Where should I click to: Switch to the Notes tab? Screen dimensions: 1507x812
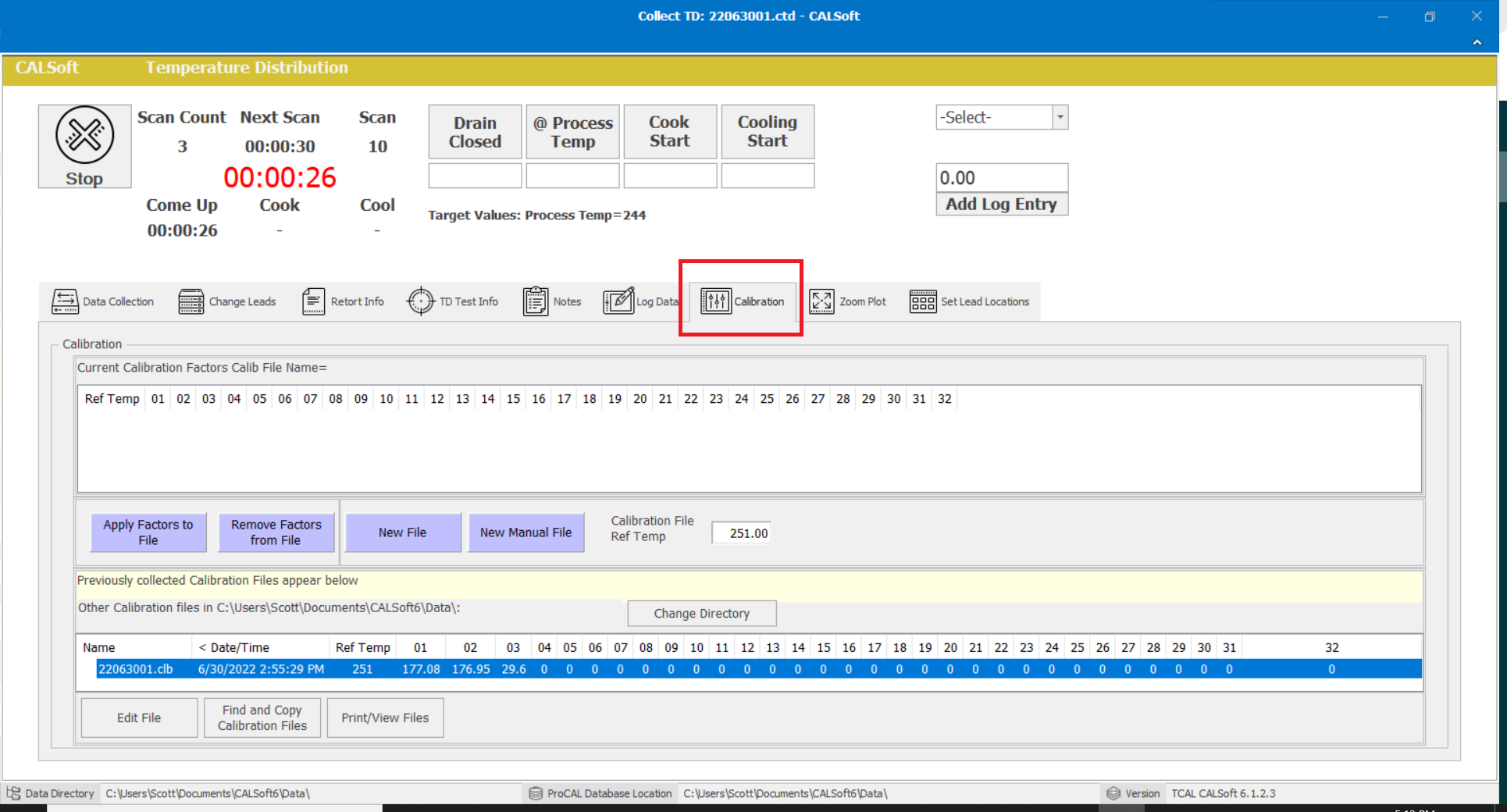553,301
